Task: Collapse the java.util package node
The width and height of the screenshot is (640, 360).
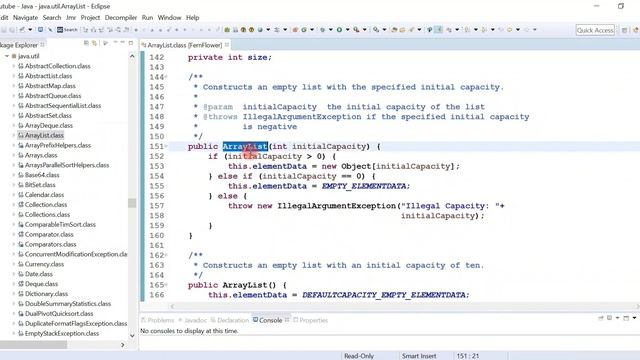Action: 7,56
